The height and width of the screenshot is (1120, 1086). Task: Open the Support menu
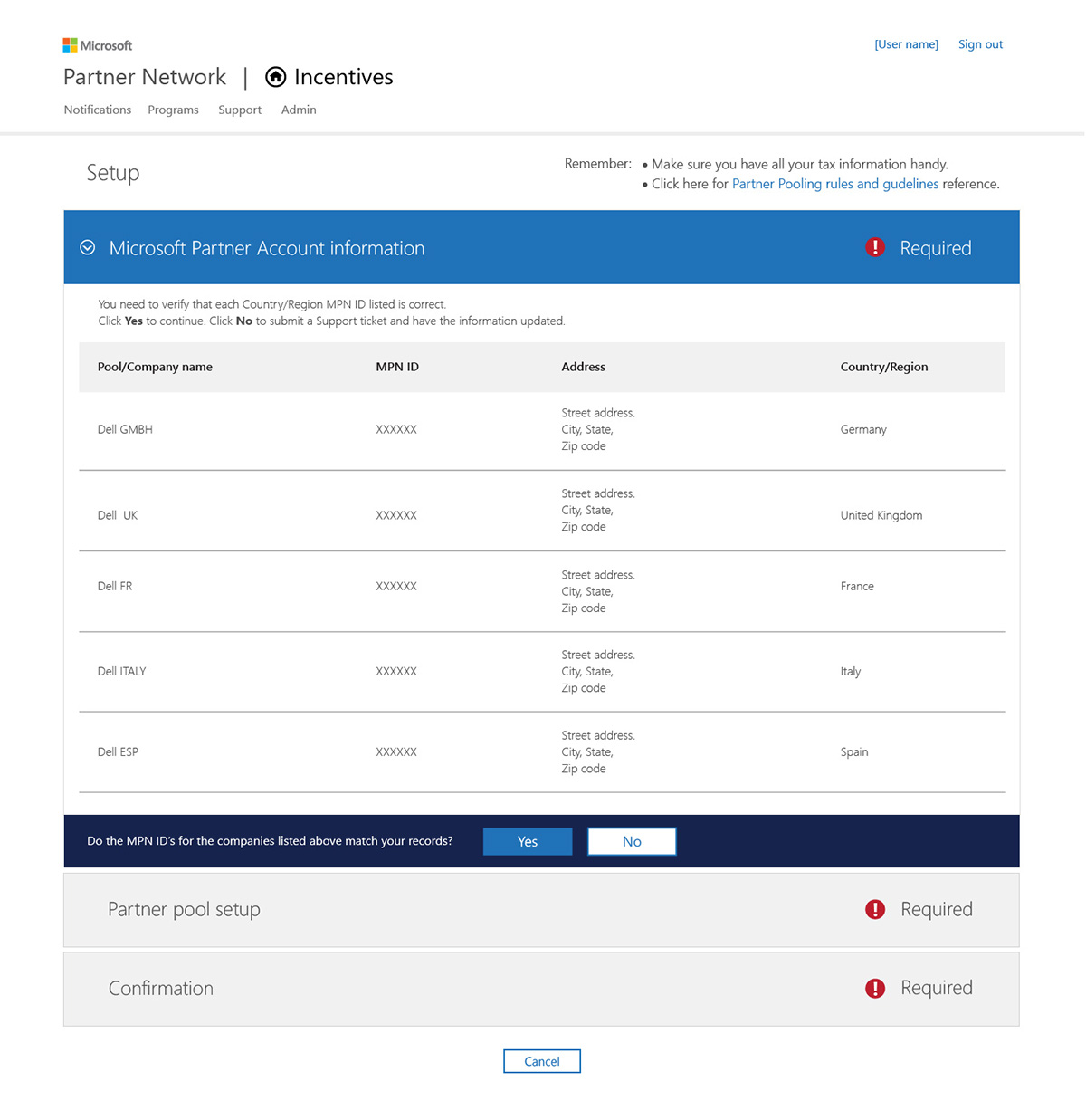pyautogui.click(x=240, y=110)
